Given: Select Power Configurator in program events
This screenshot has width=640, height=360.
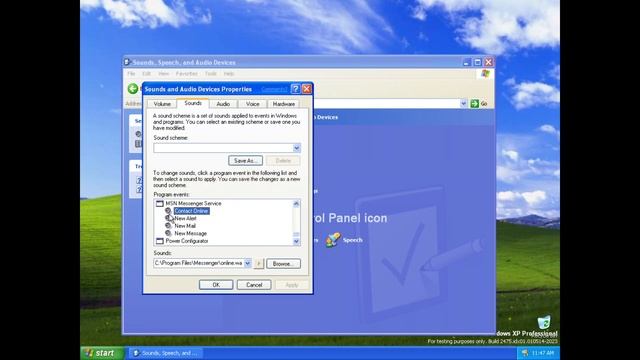Looking at the screenshot, I should click(187, 241).
